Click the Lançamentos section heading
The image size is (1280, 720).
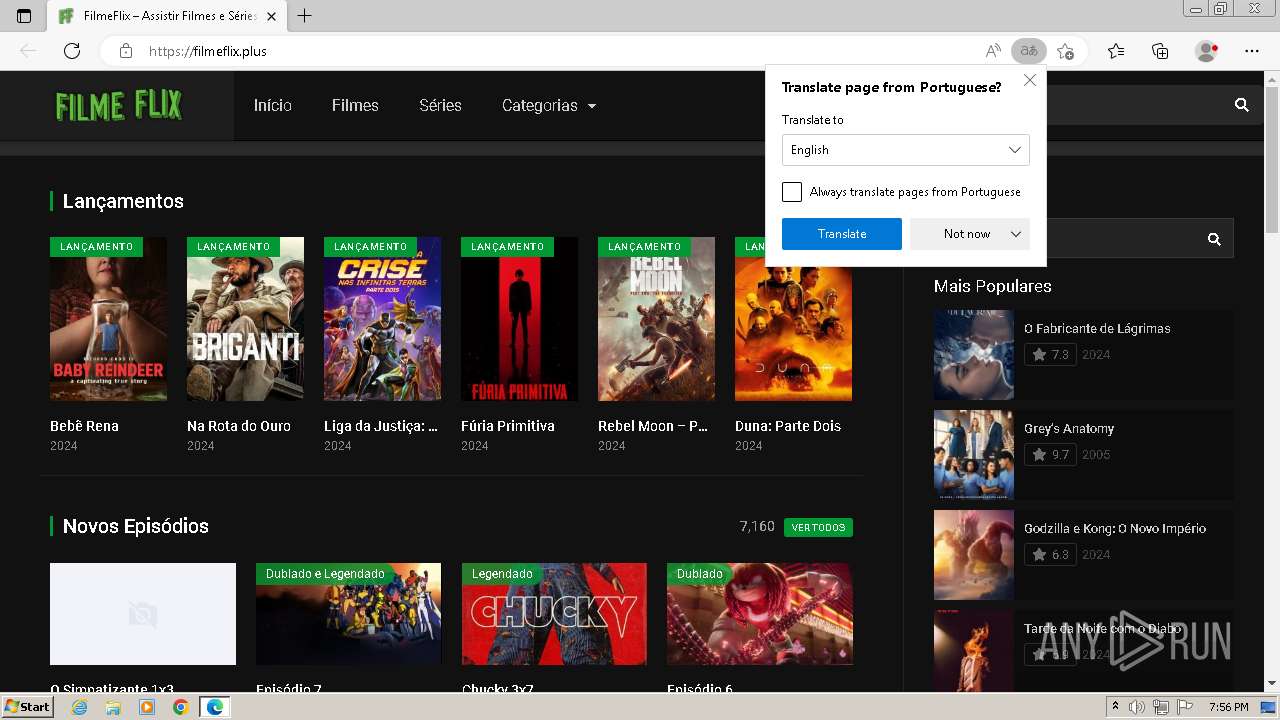click(123, 201)
